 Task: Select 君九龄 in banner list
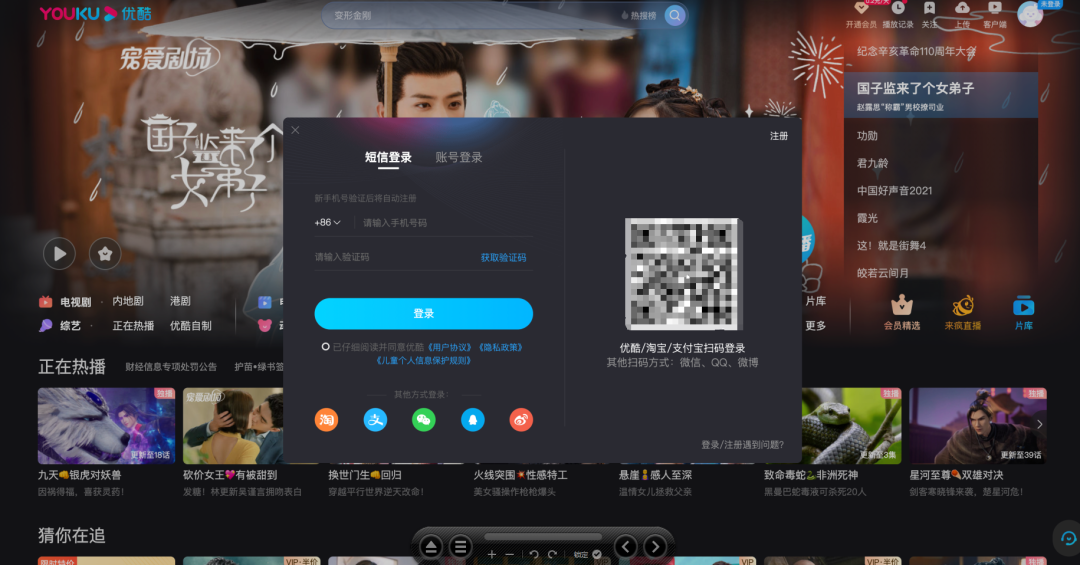click(x=872, y=163)
